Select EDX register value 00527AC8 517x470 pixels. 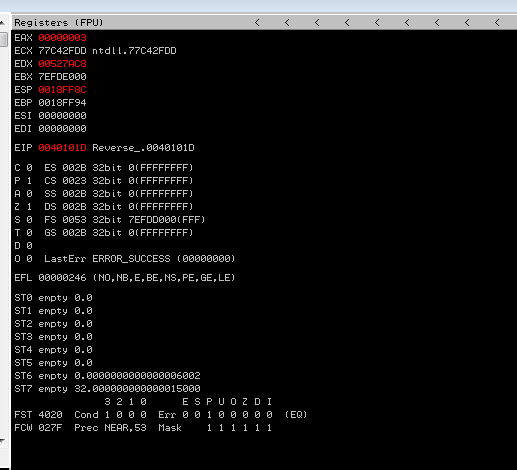coord(62,64)
